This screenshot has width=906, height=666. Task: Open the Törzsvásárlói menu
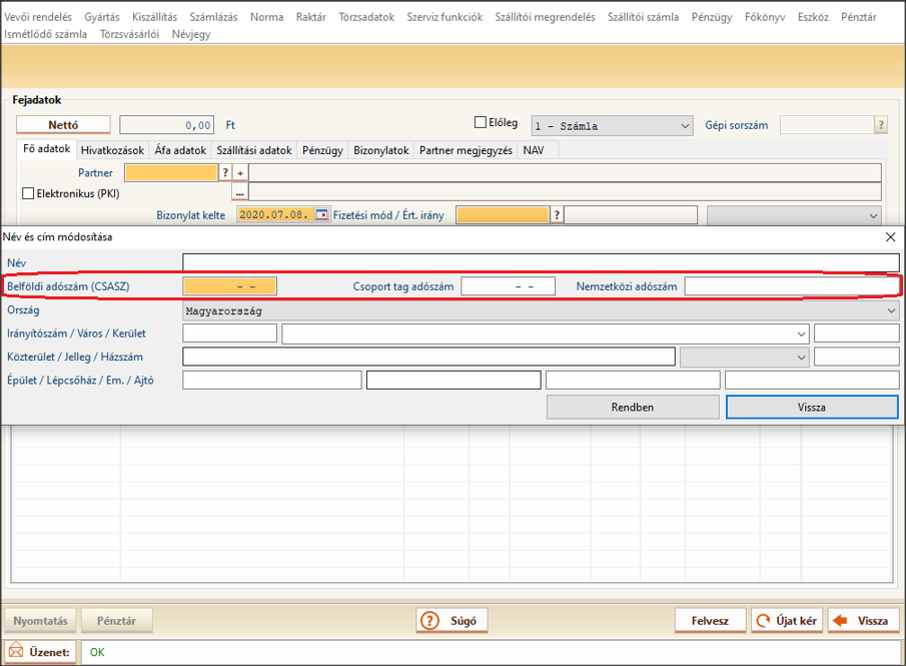click(129, 35)
